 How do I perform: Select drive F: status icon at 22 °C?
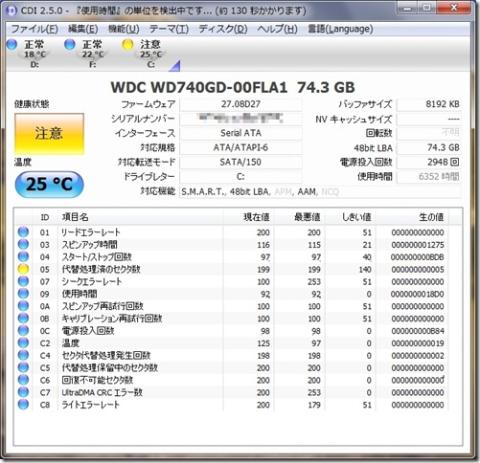70,45
